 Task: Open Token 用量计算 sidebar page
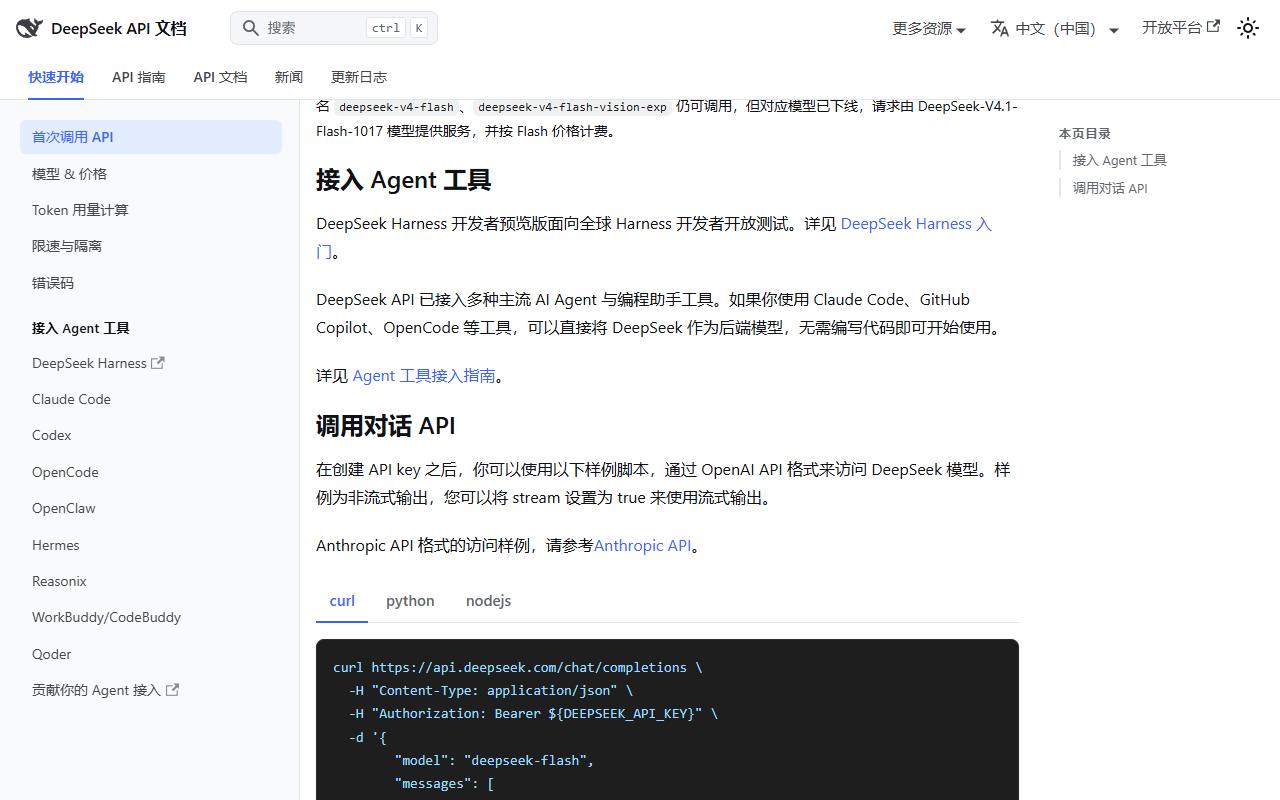coord(151,210)
